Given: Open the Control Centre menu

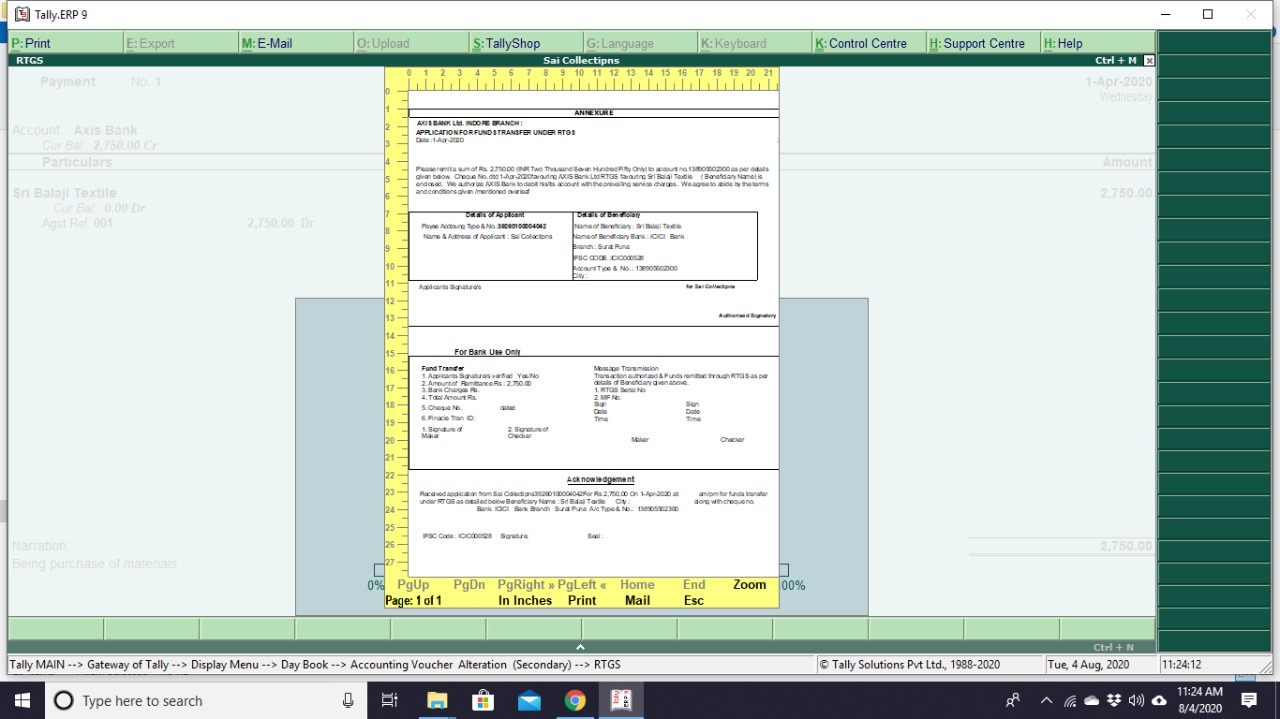Looking at the screenshot, I should pyautogui.click(x=861, y=43).
